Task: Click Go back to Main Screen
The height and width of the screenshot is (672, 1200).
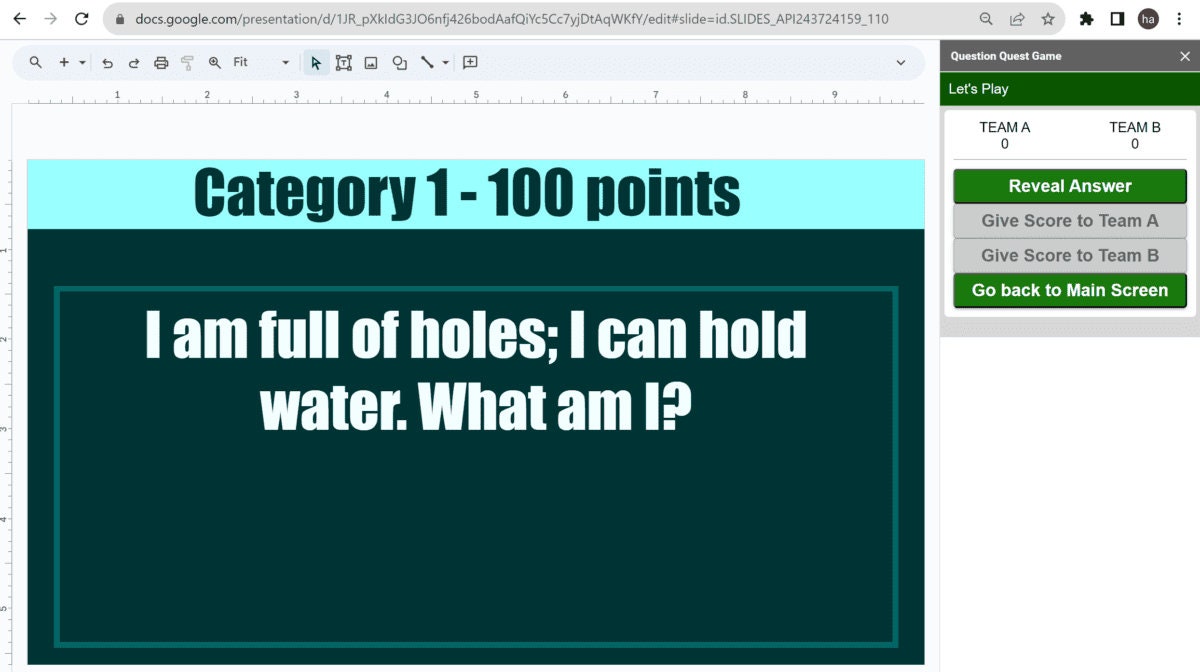Action: pyautogui.click(x=1069, y=290)
